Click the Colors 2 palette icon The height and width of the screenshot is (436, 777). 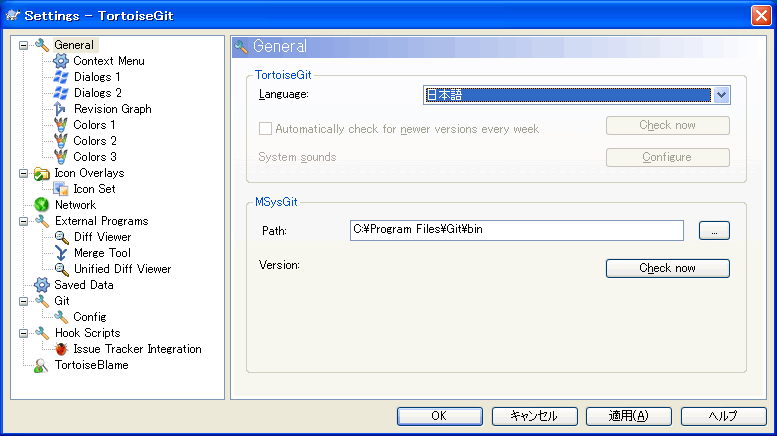tap(60, 141)
